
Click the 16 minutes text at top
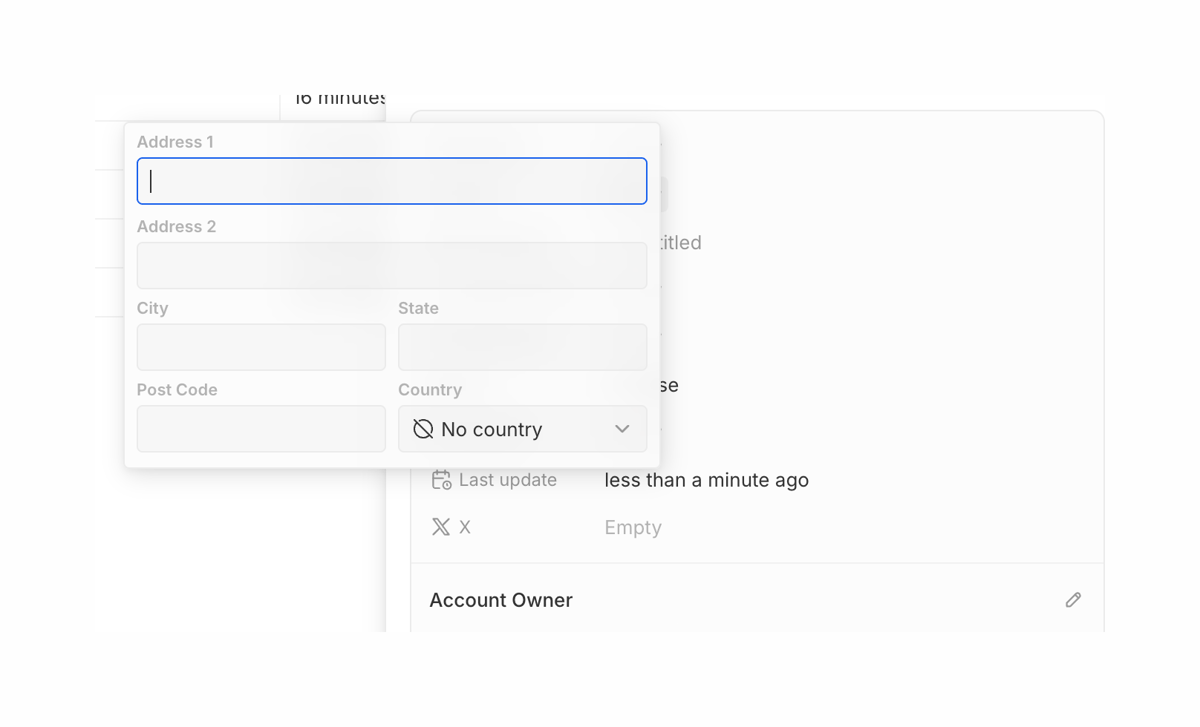click(338, 97)
